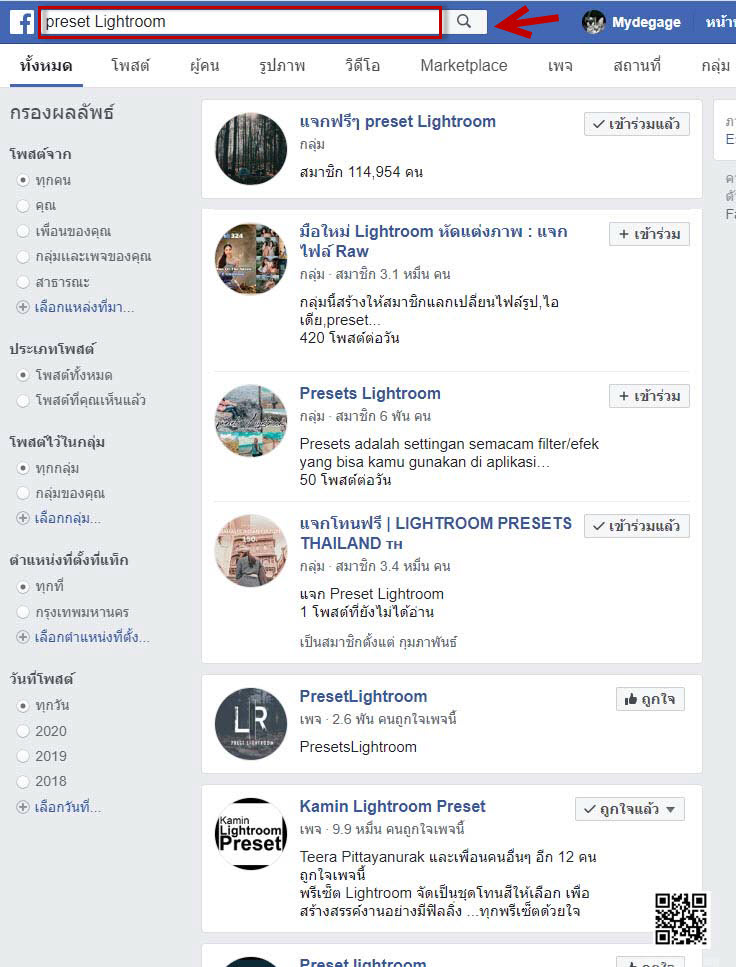Select the ทุกกลุ่ม radio option

click(x=23, y=468)
